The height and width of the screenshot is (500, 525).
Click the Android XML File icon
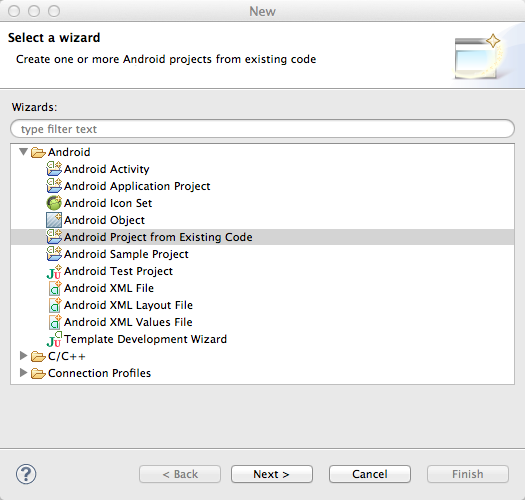click(55, 288)
